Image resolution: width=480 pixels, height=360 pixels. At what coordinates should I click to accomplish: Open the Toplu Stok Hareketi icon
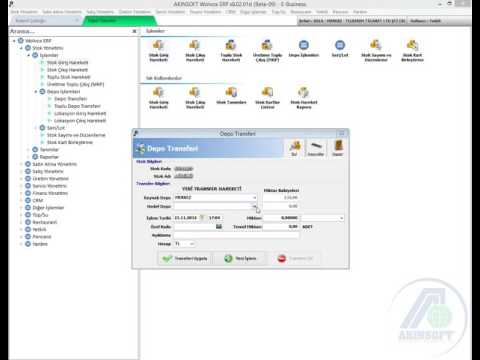231,50
